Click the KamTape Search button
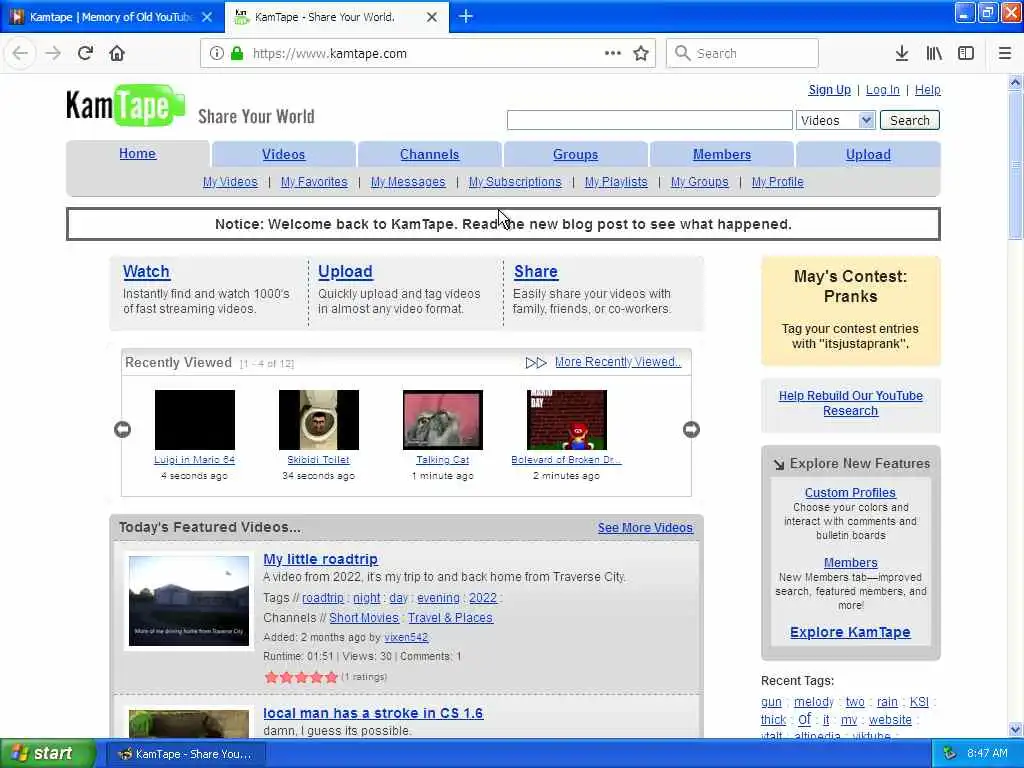The width and height of the screenshot is (1024, 768). tap(910, 120)
